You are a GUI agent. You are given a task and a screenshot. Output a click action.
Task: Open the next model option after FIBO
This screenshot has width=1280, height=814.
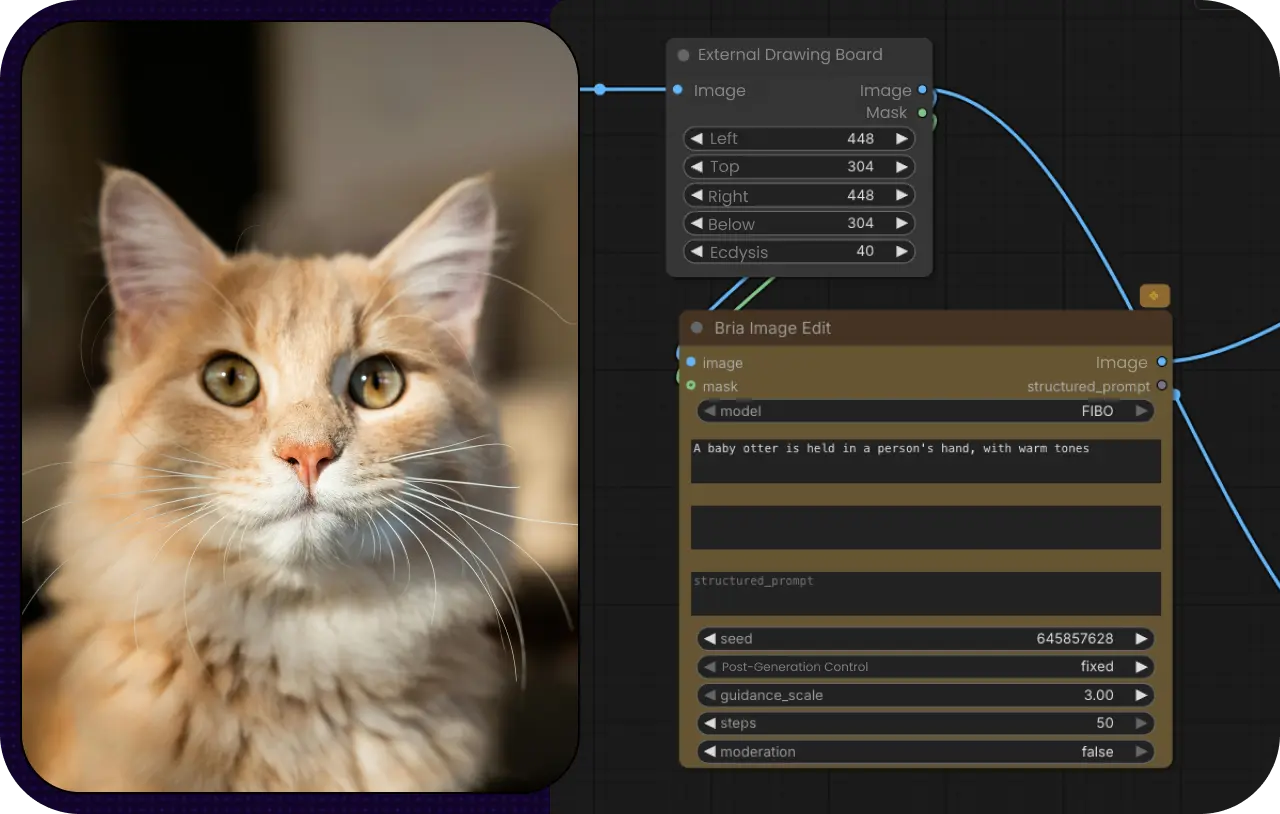(1142, 411)
